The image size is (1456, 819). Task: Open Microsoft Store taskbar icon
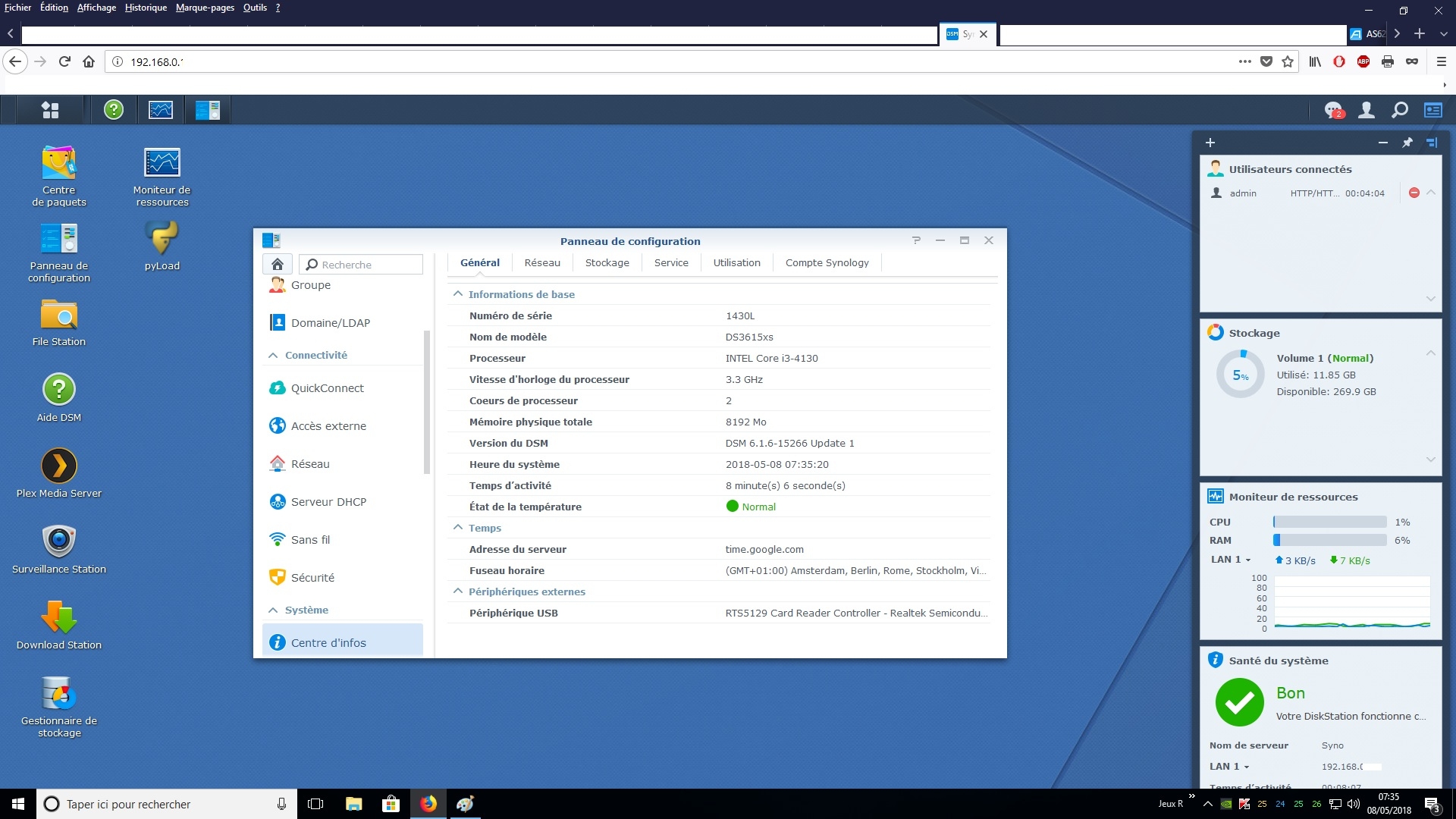point(391,804)
